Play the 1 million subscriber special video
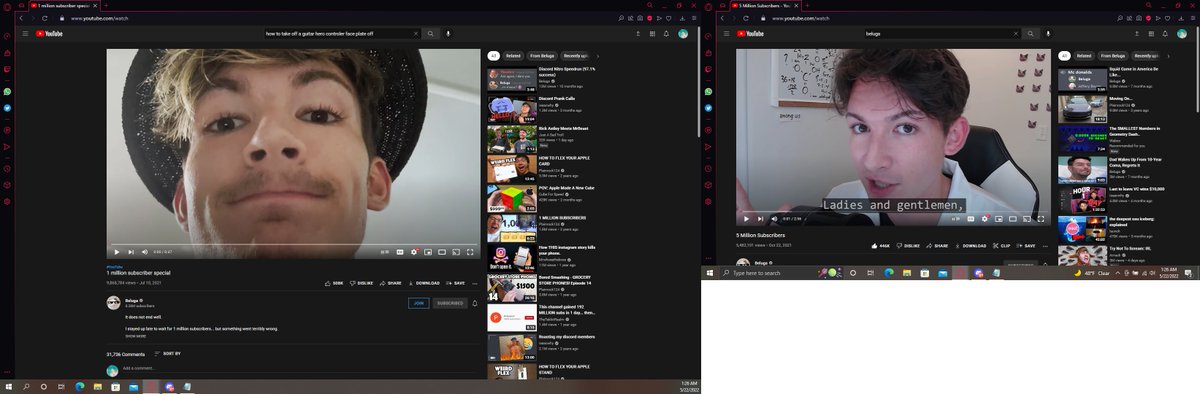Image resolution: width=1200 pixels, height=394 pixels. (x=116, y=251)
